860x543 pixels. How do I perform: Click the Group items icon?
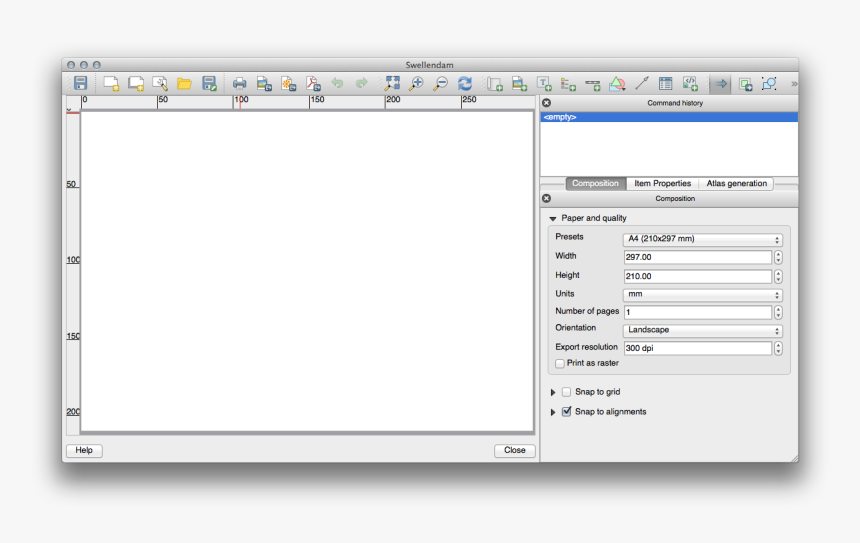[x=770, y=83]
